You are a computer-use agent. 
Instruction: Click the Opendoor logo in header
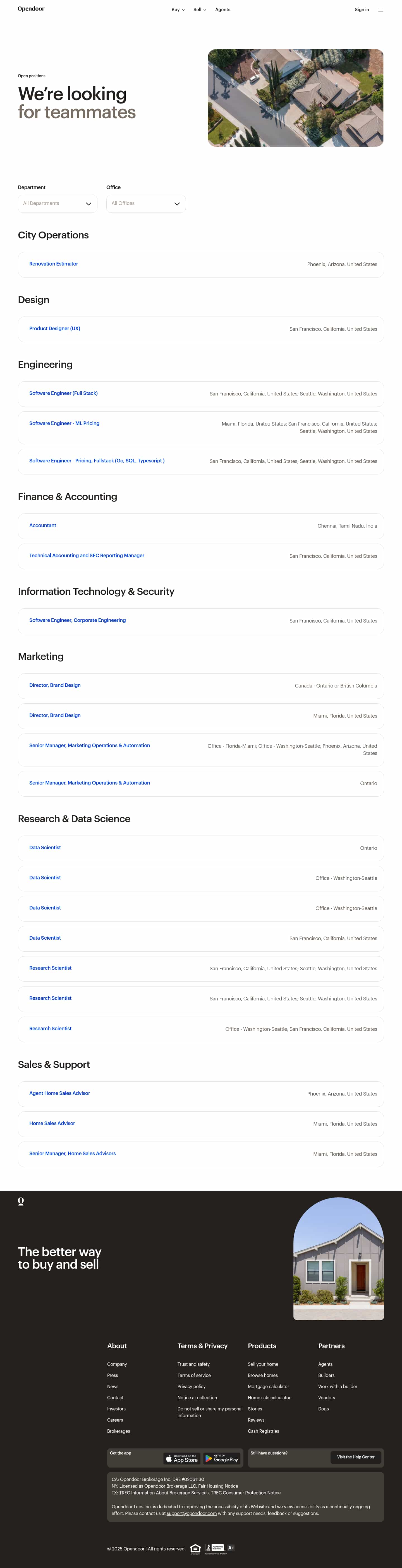pos(31,9)
